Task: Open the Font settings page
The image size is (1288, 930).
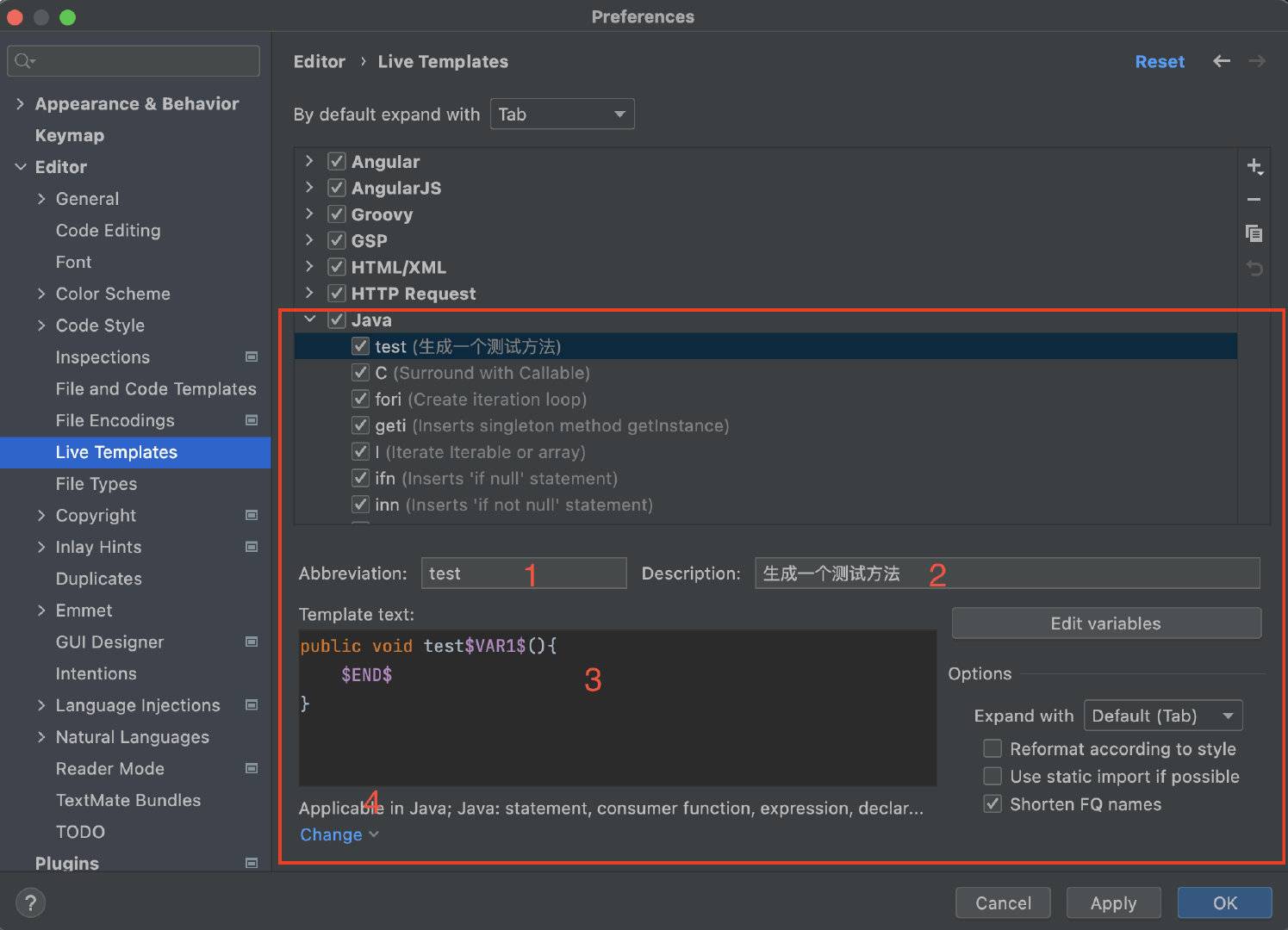Action: click(74, 262)
